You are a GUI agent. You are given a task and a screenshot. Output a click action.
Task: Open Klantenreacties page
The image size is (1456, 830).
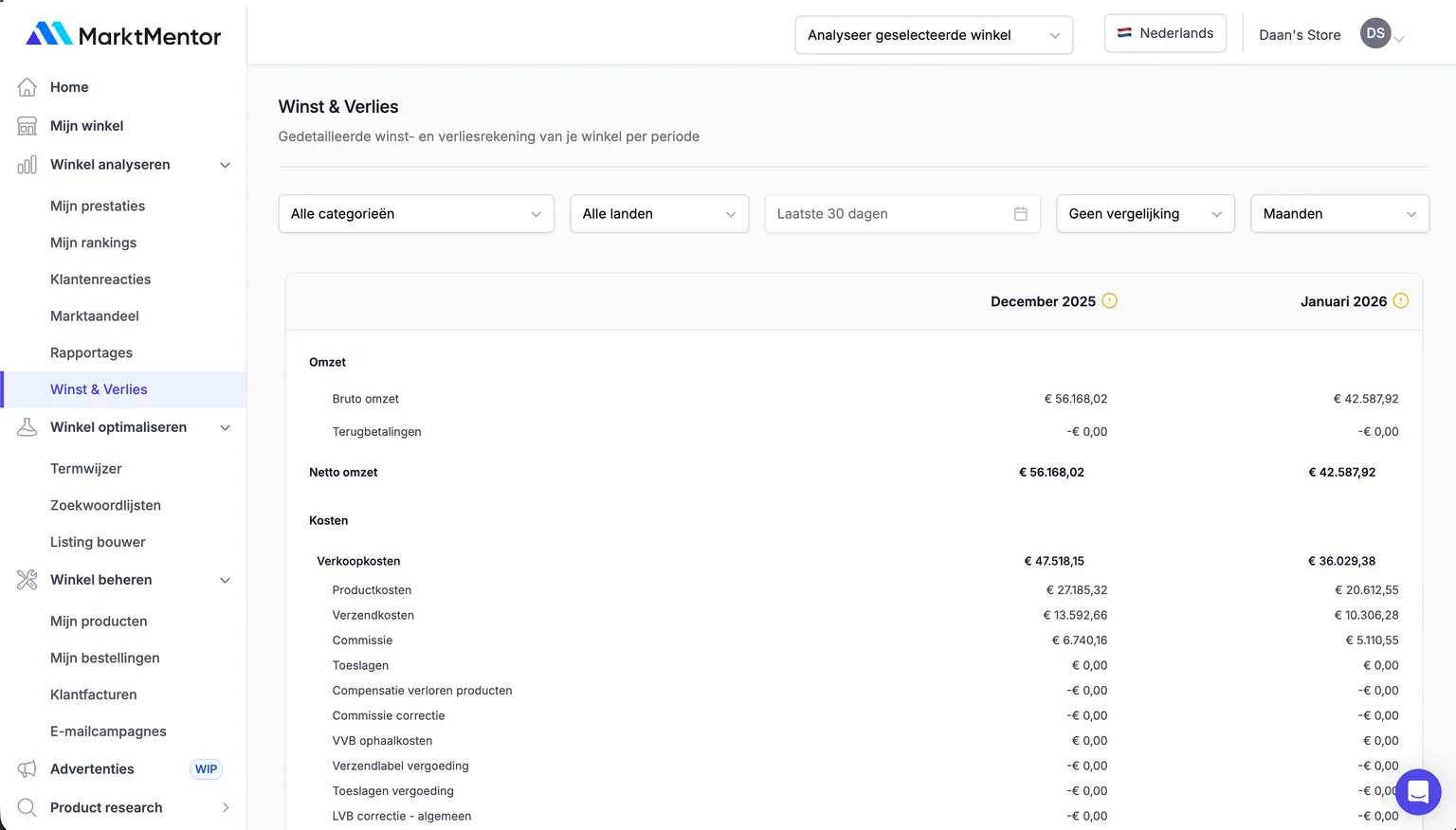point(100,280)
